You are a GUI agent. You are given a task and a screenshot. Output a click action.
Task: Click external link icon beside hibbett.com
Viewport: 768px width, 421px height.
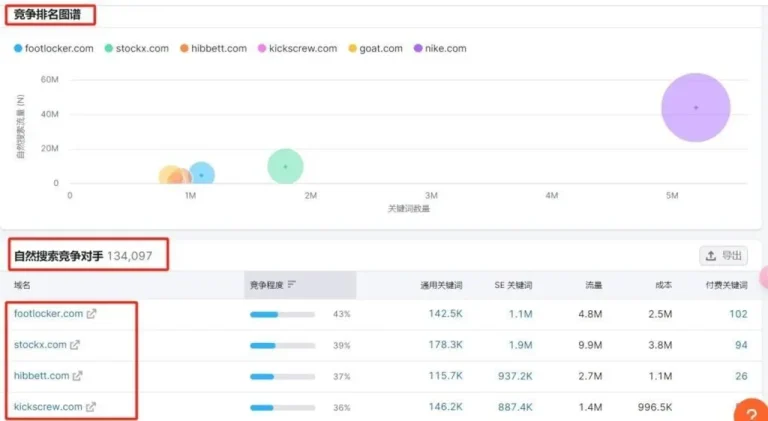tap(78, 376)
